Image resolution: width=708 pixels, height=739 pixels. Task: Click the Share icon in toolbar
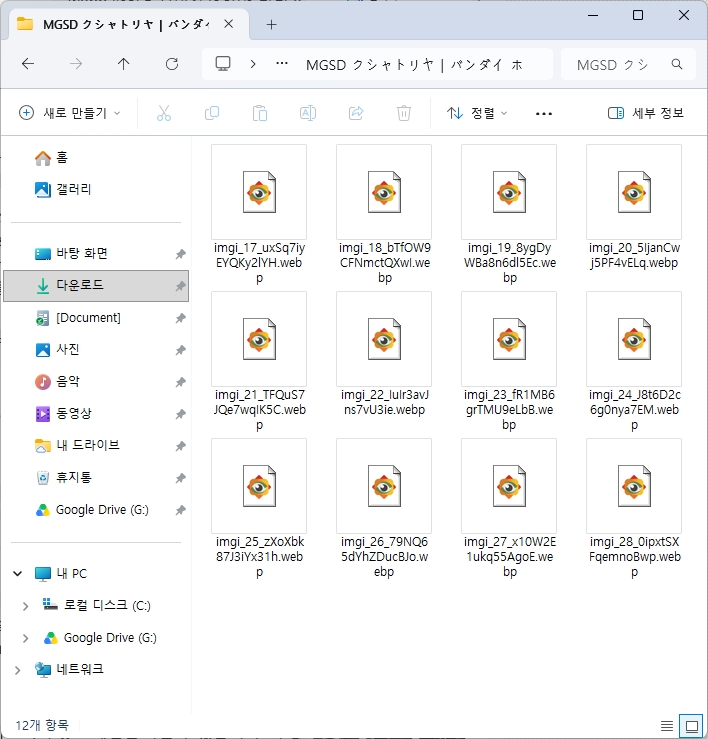[356, 113]
